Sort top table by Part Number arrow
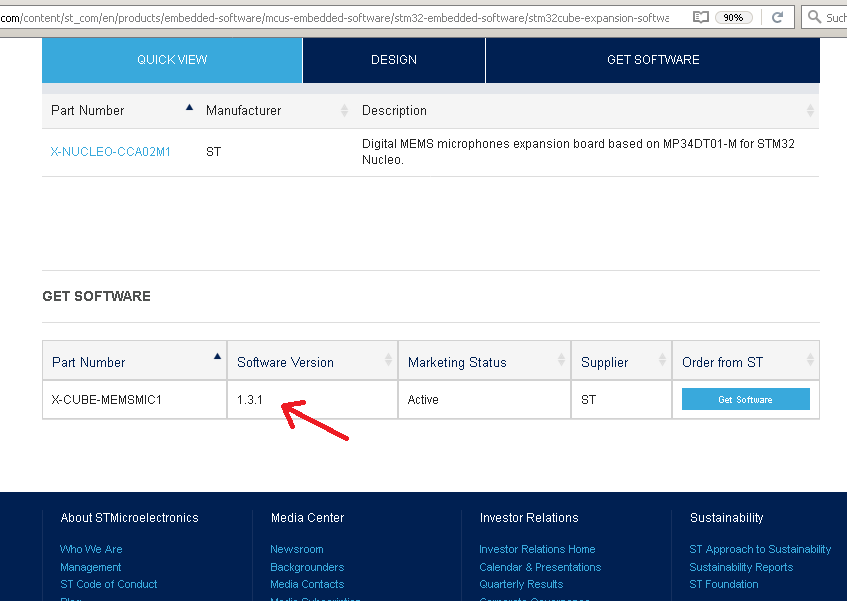 tap(189, 107)
